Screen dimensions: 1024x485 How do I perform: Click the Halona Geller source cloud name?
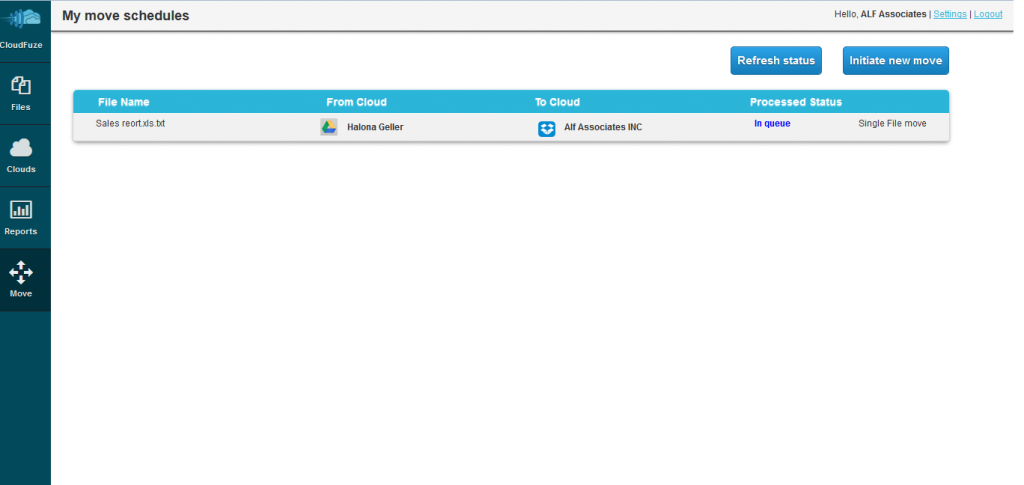[375, 127]
